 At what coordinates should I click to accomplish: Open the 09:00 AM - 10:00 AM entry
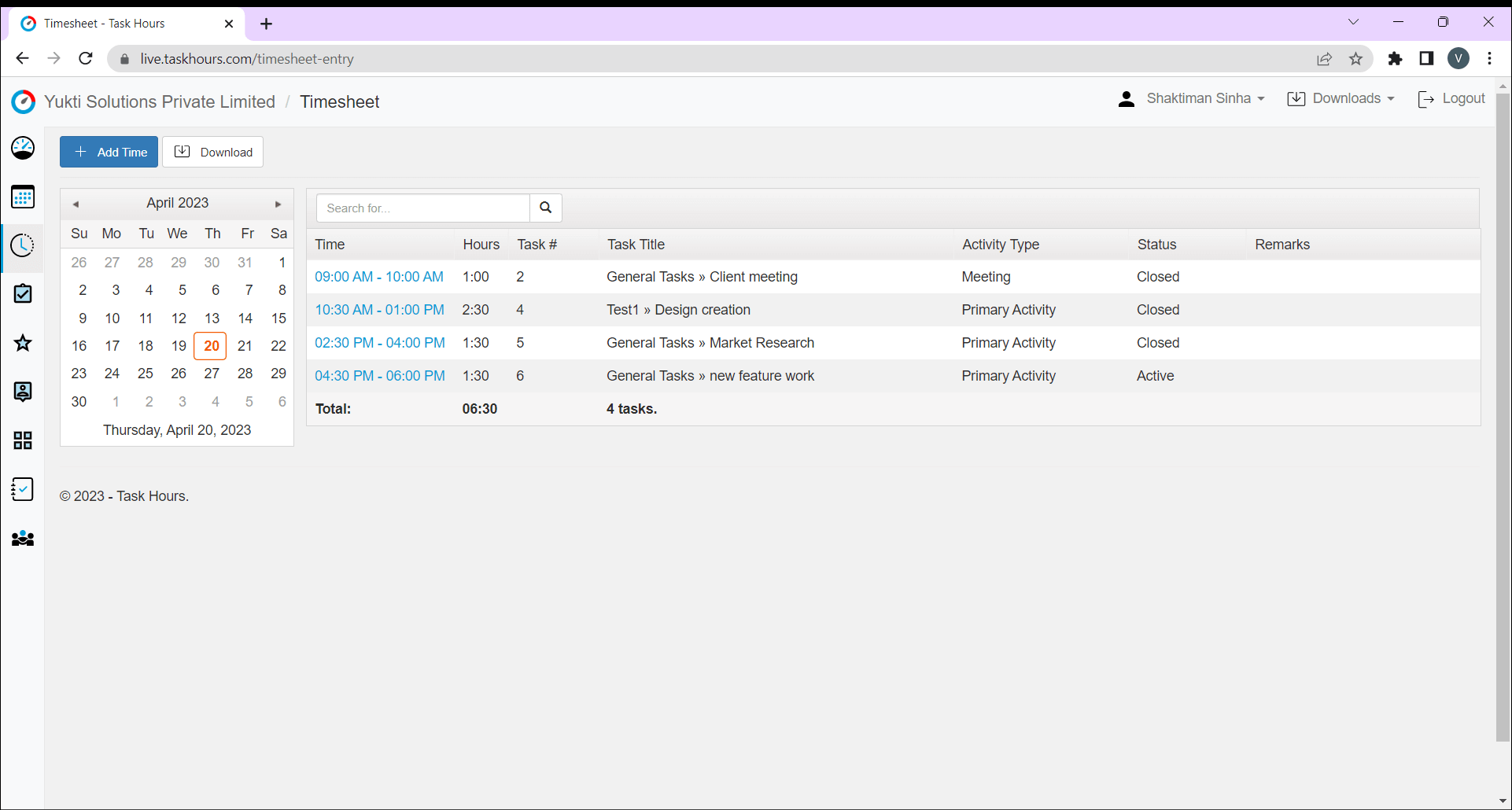(379, 277)
